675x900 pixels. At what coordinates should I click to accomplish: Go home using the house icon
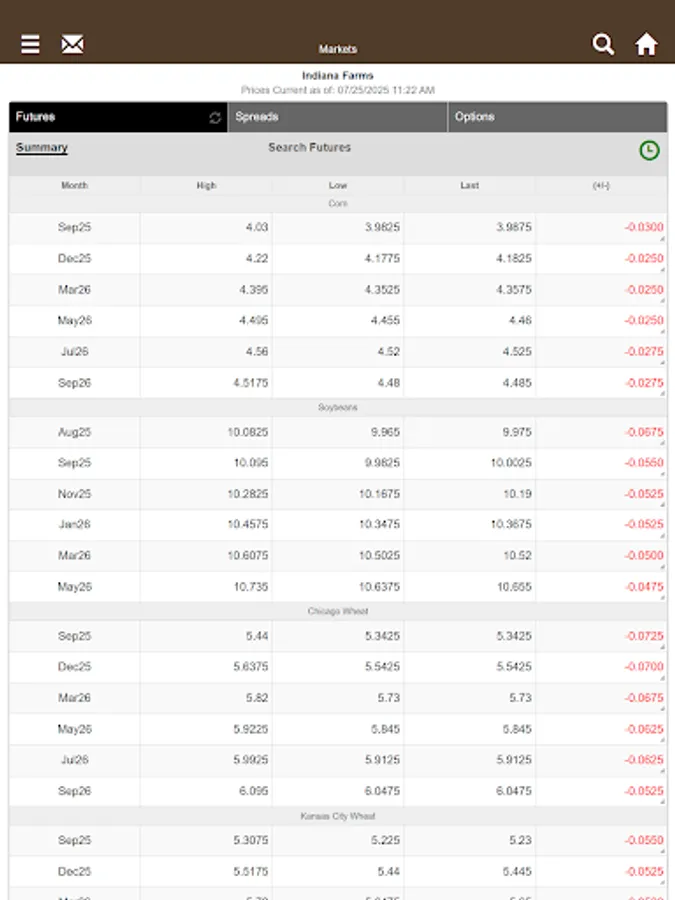(x=647, y=44)
